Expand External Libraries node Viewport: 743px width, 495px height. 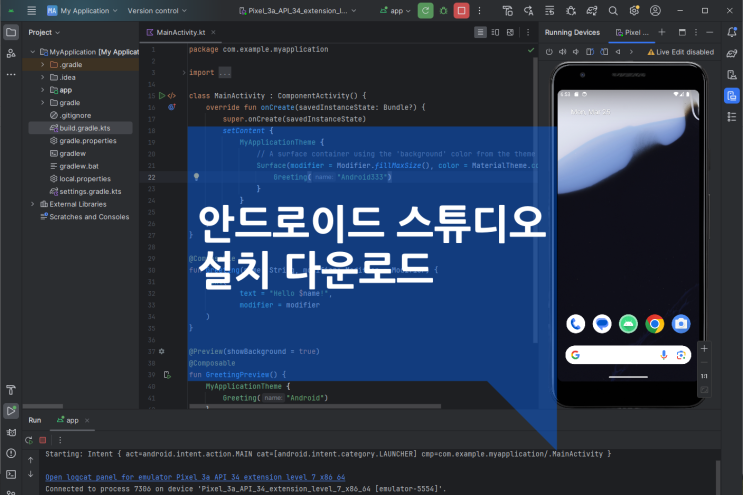[x=33, y=204]
